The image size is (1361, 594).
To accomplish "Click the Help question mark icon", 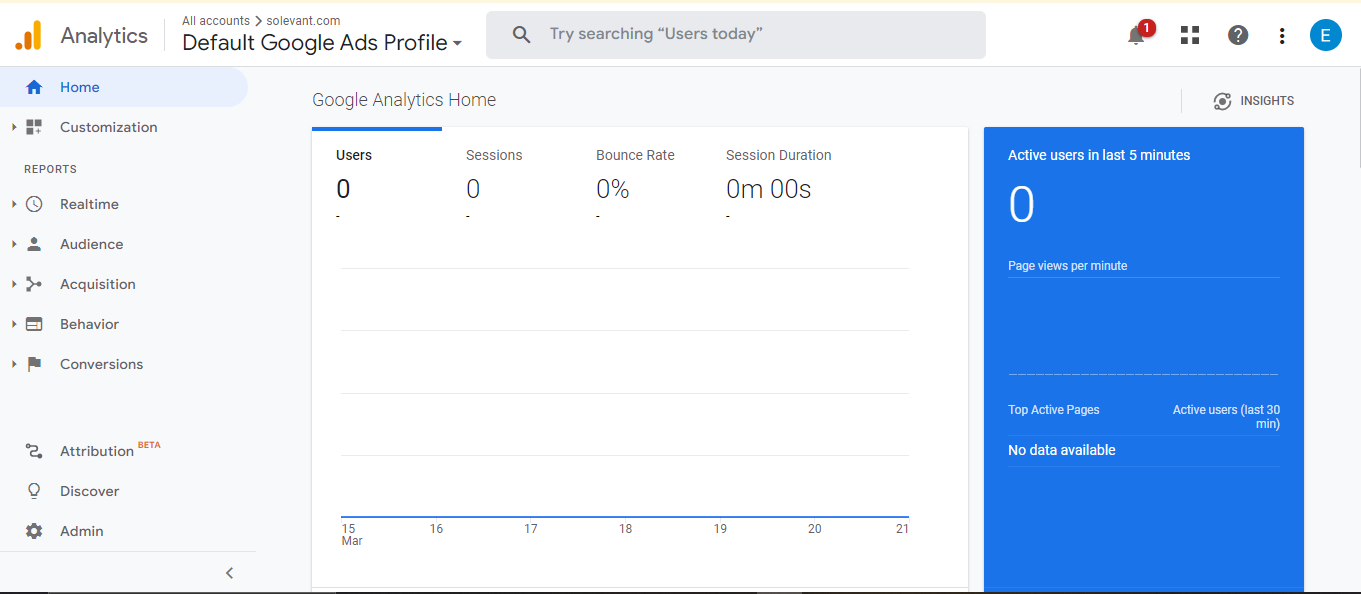I will [x=1237, y=34].
